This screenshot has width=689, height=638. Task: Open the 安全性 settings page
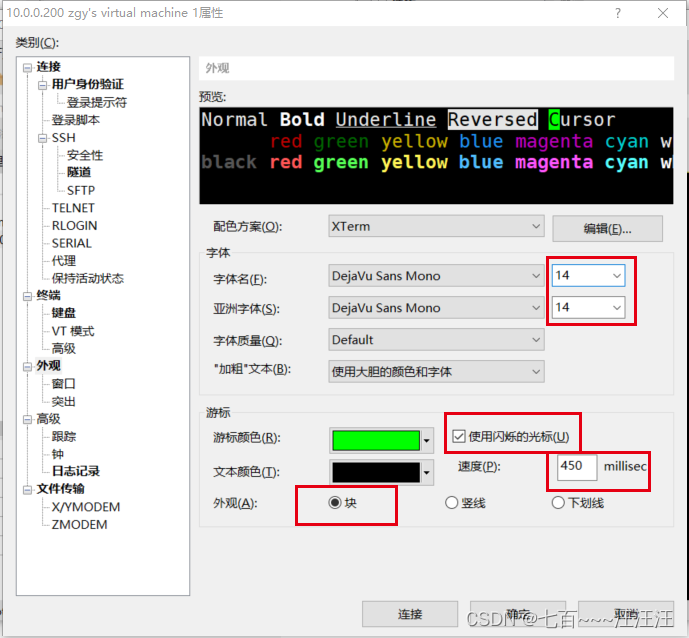point(85,155)
